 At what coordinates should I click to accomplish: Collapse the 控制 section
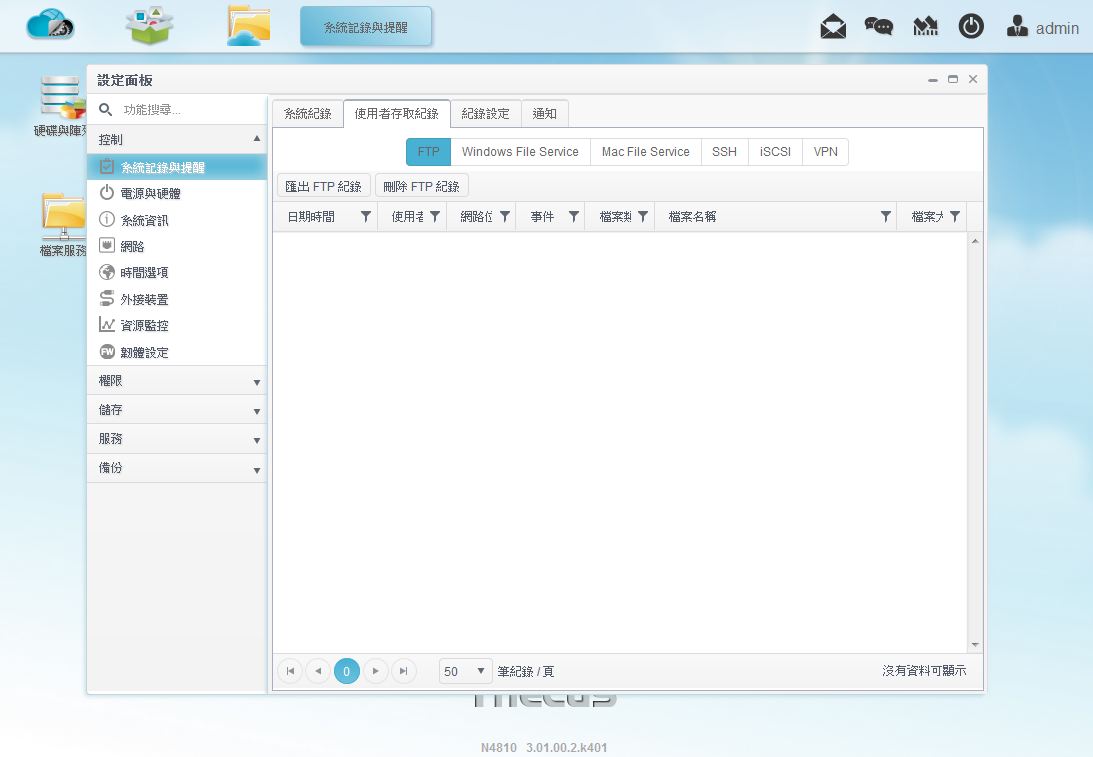[x=177, y=139]
